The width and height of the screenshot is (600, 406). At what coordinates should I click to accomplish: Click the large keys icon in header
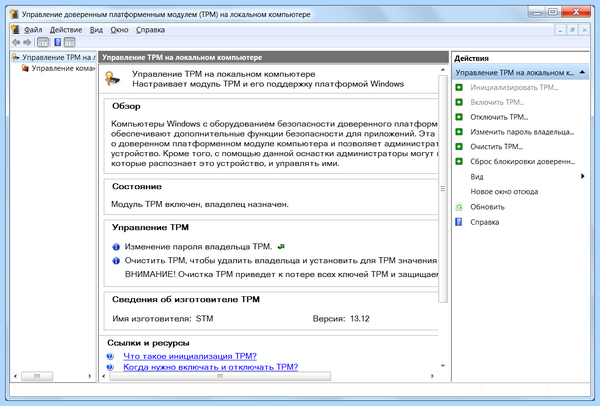pos(113,79)
